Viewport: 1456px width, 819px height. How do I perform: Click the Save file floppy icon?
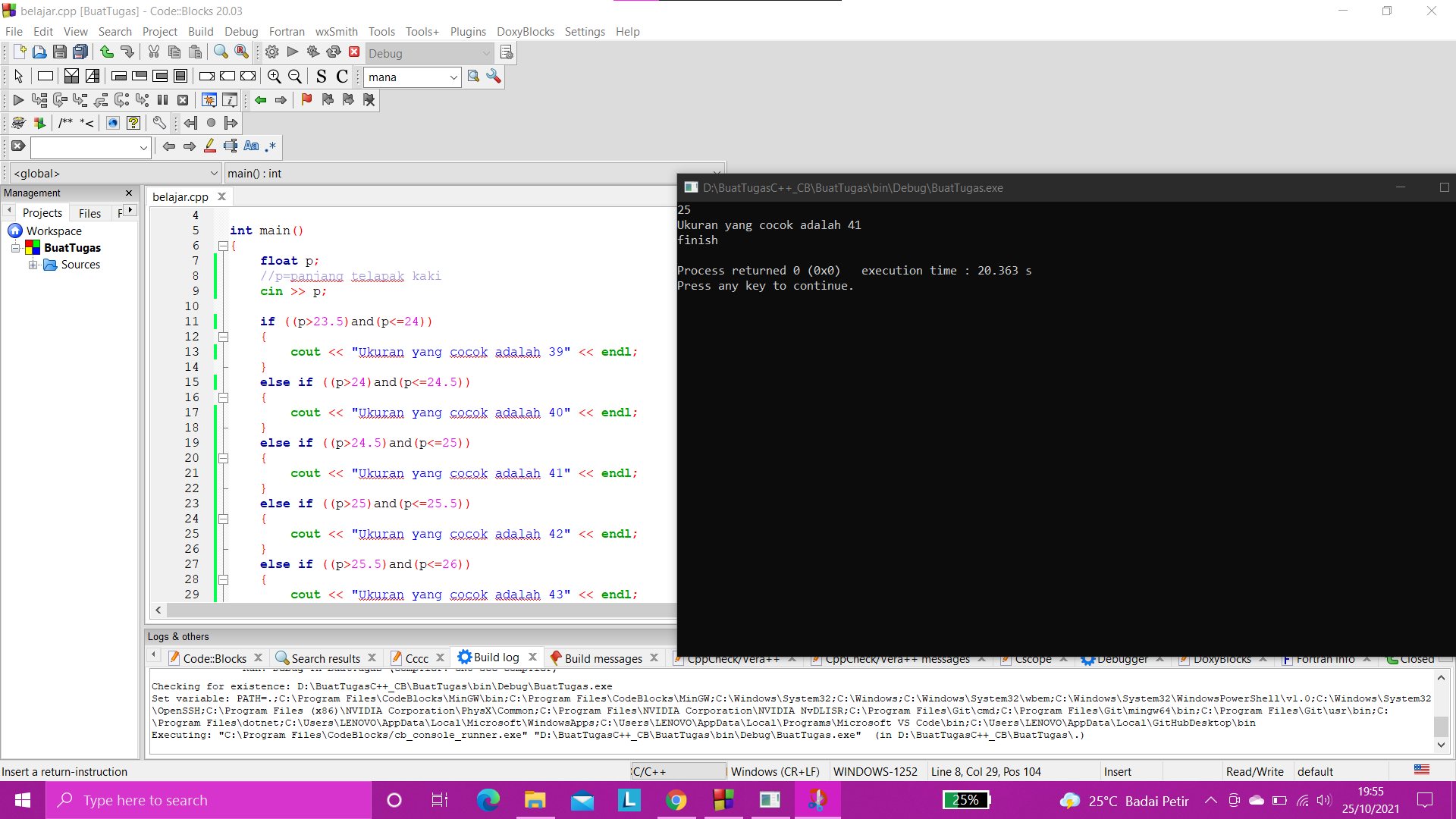(x=60, y=52)
